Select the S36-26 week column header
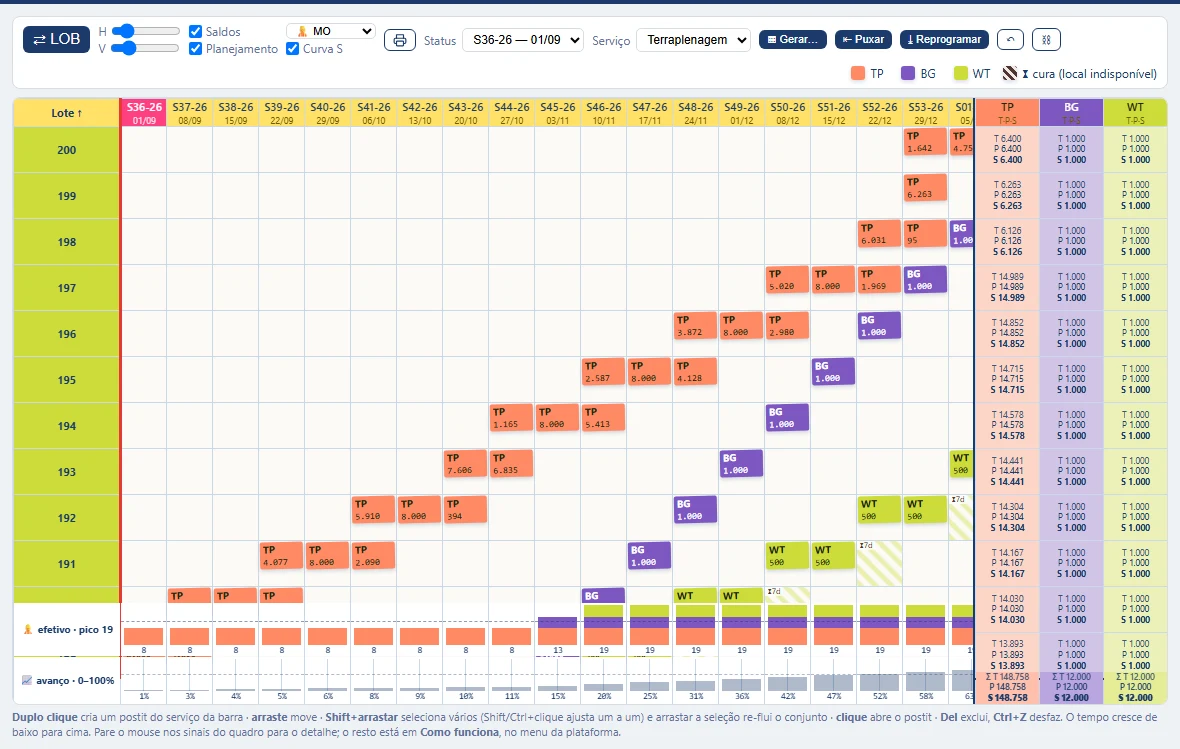1180x749 pixels. coord(144,113)
